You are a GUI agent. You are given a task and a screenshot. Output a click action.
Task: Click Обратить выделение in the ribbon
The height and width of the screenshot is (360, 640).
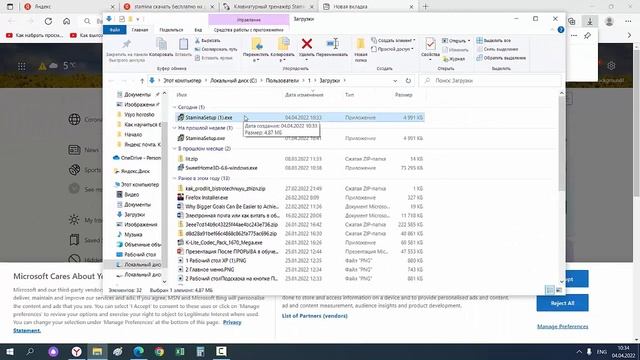point(501,58)
